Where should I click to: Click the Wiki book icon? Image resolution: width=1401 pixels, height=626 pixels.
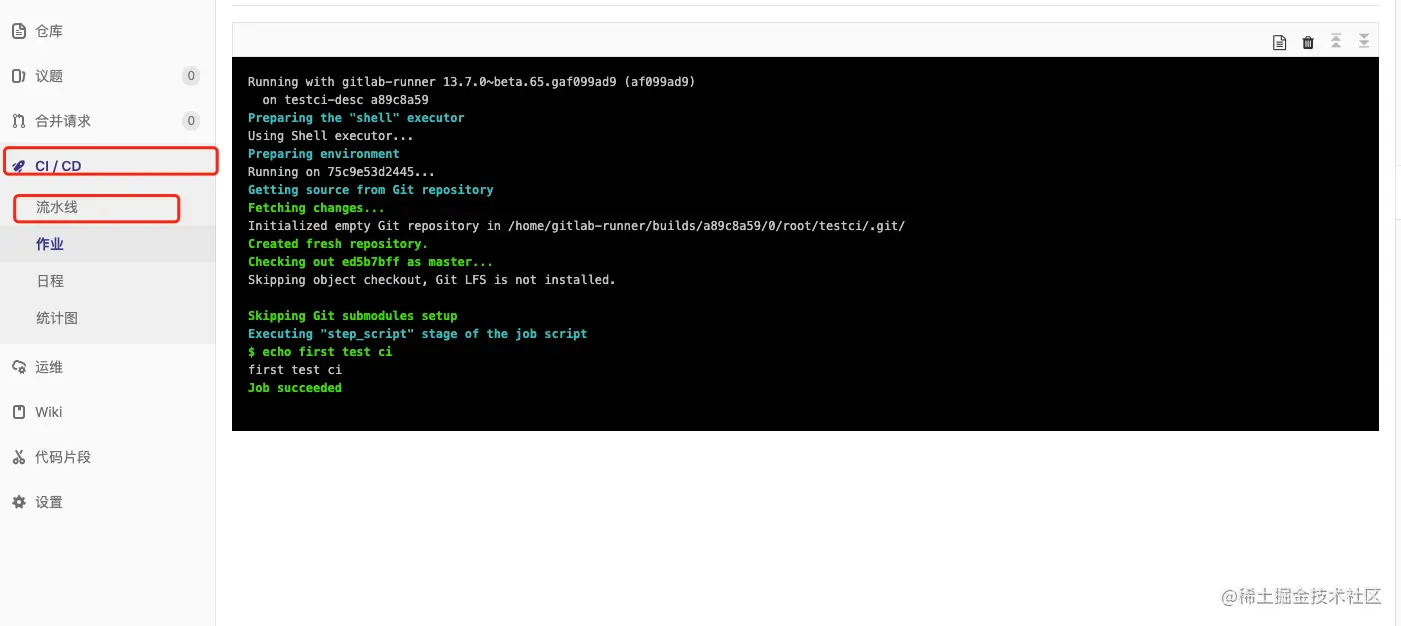(x=18, y=412)
